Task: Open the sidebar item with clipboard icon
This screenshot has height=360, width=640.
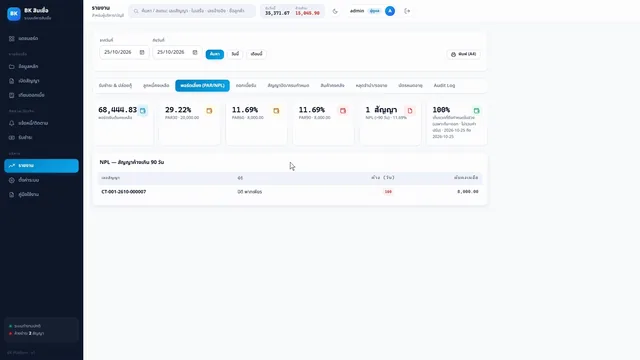Action: [41, 95]
